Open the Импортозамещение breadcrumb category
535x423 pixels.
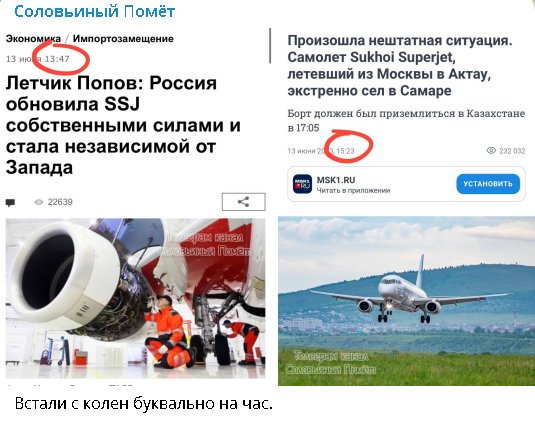coord(123,39)
